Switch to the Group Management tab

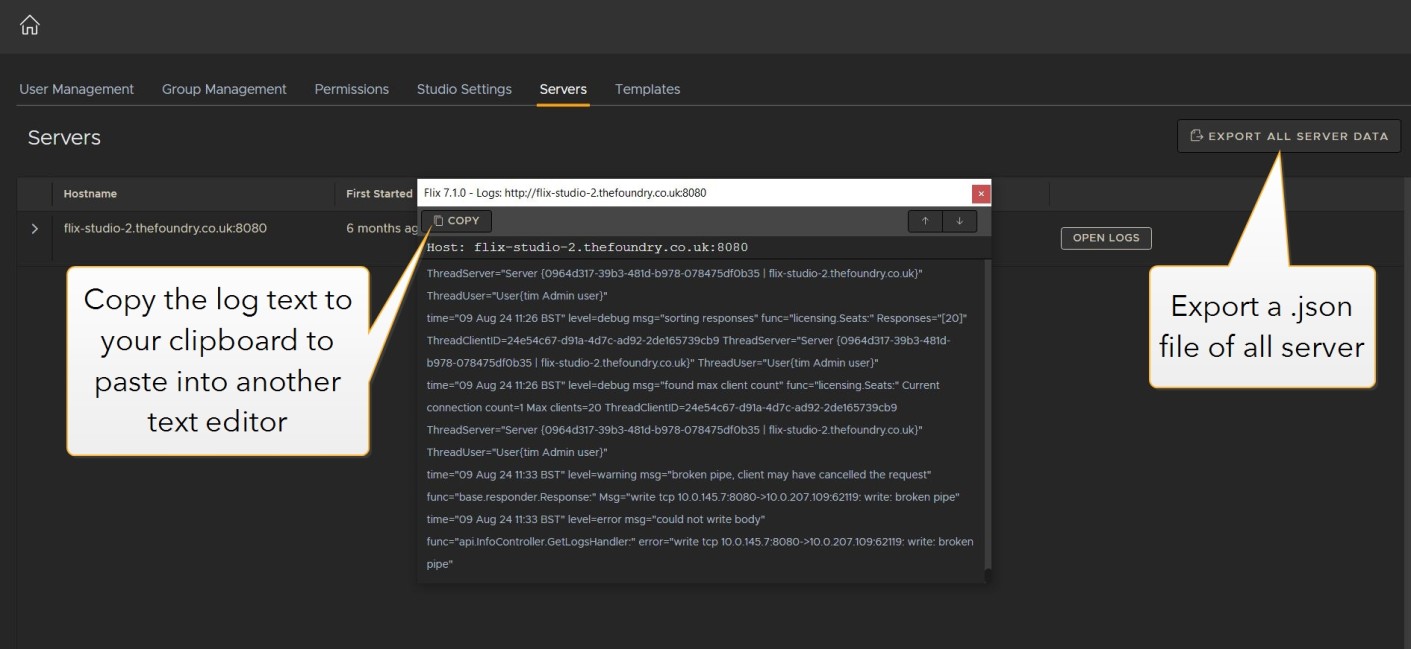click(x=224, y=89)
